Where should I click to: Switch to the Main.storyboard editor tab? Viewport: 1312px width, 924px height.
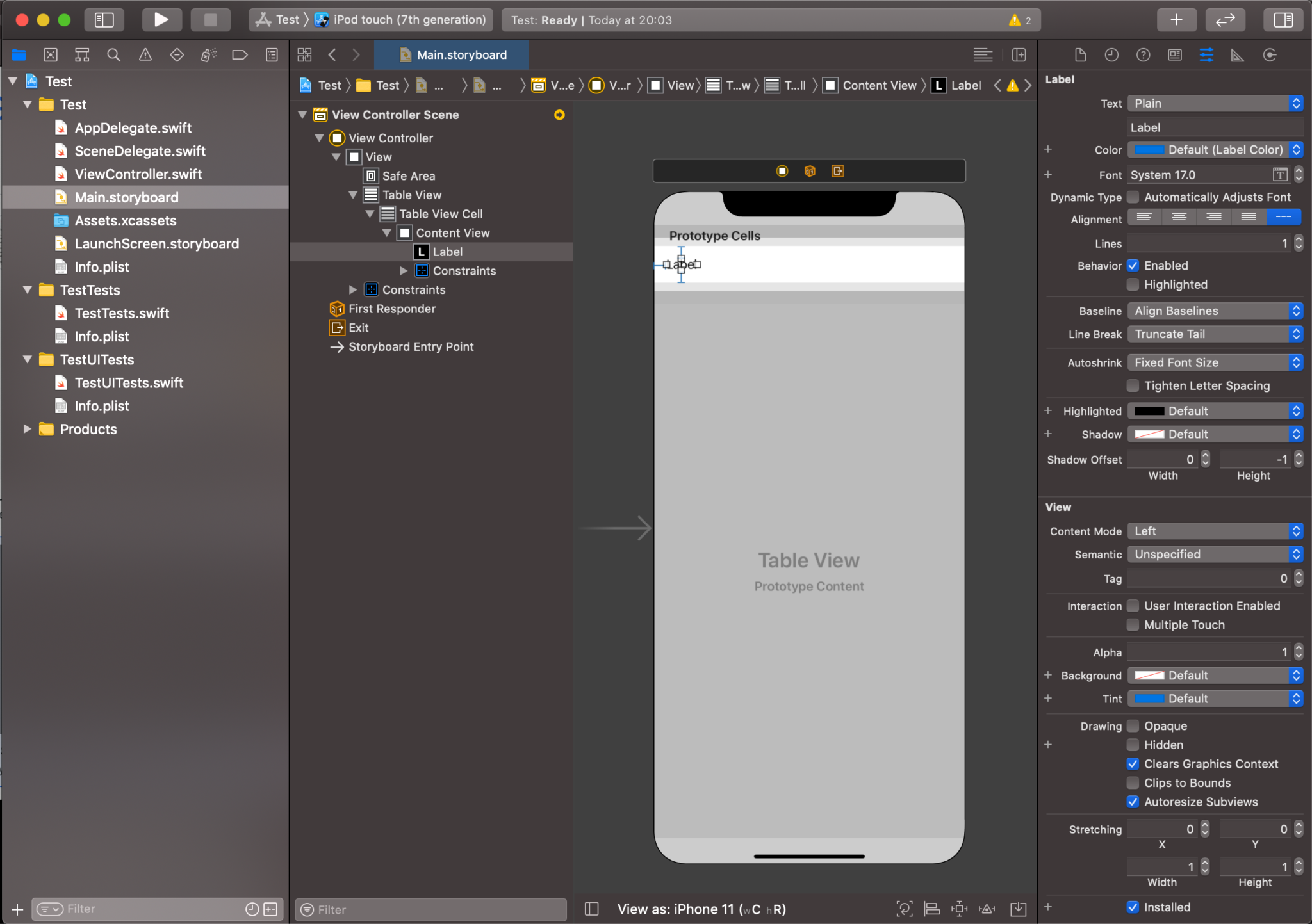pos(451,55)
